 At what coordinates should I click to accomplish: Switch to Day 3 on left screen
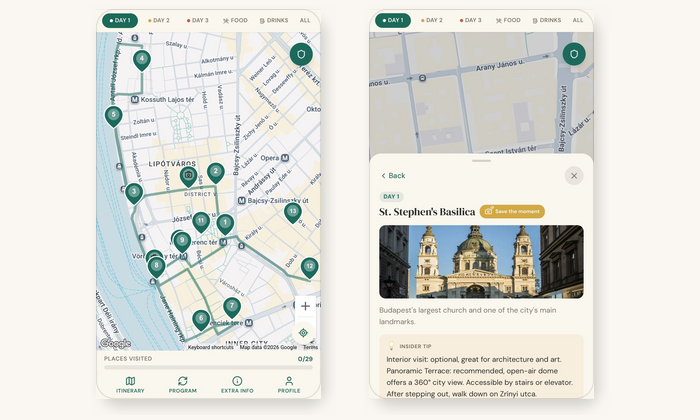click(x=197, y=21)
